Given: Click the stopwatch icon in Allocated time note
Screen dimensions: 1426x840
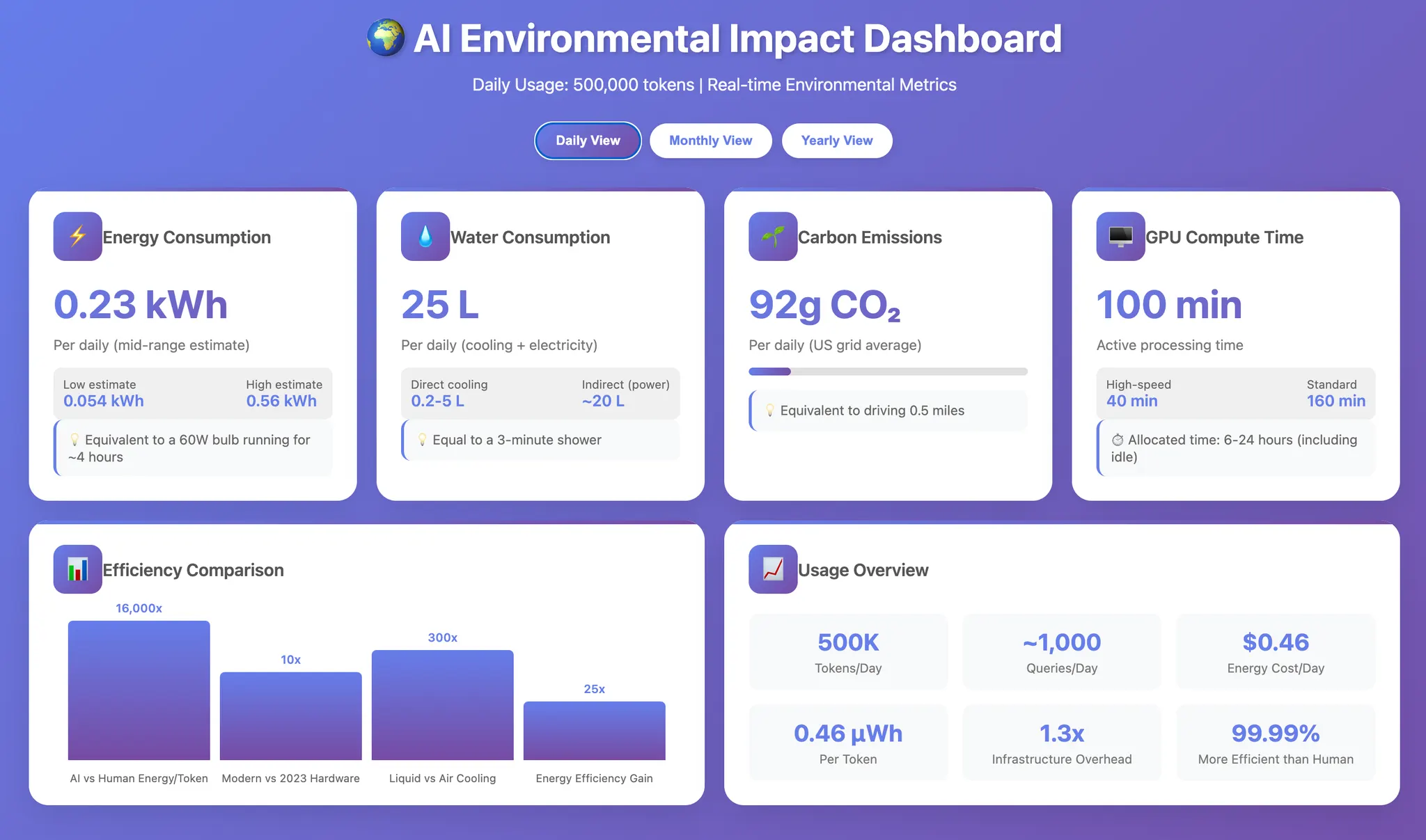Looking at the screenshot, I should tap(1118, 440).
